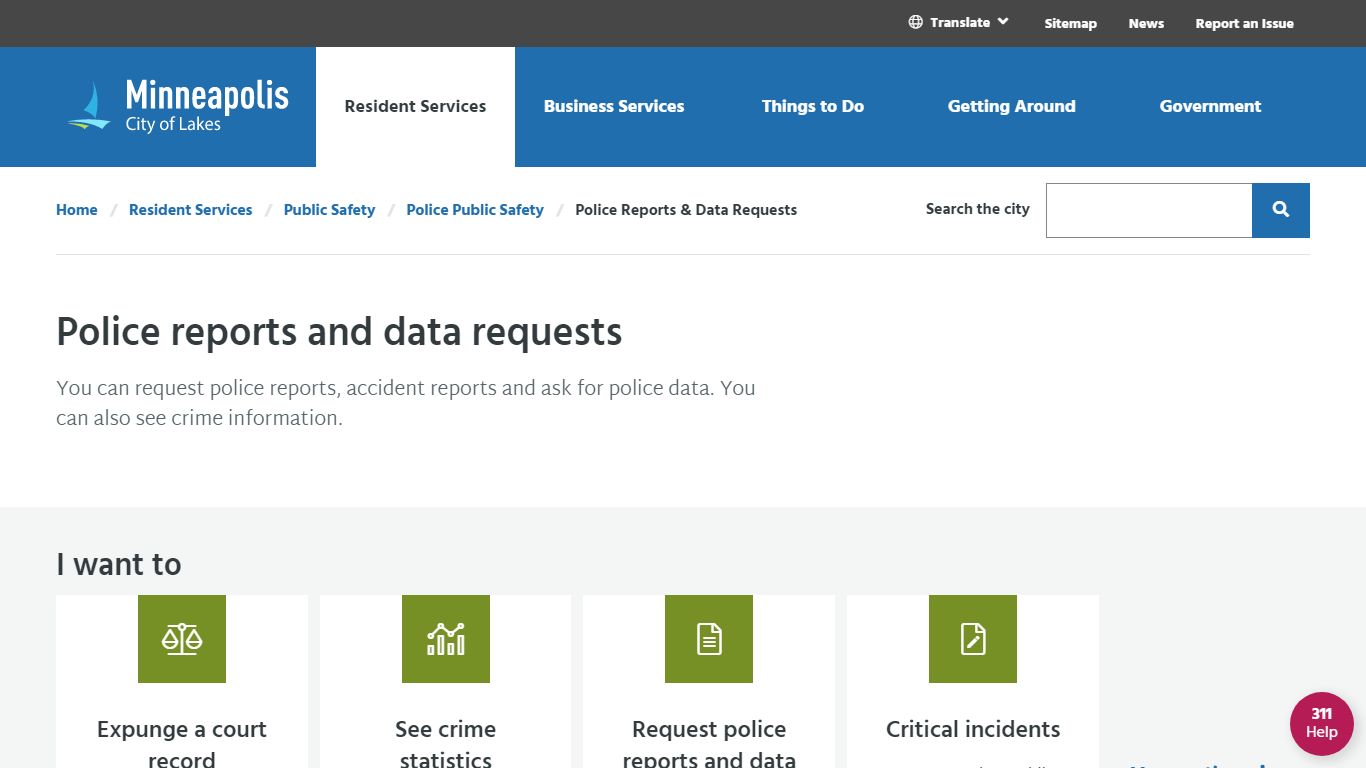Click the Public Safety breadcrumb link
The image size is (1366, 768).
tap(329, 210)
